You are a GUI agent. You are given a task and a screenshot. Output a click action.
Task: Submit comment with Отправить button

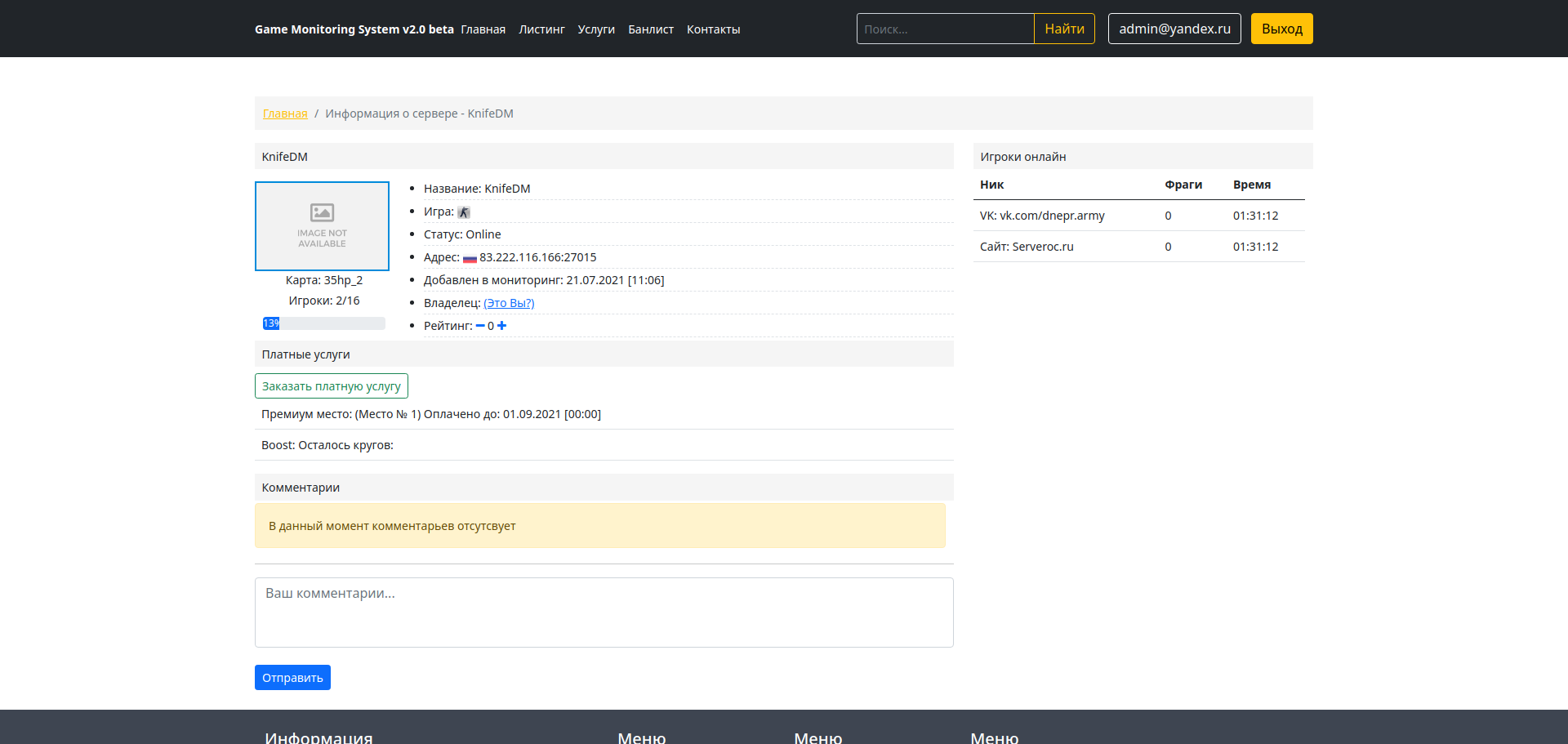pos(292,678)
